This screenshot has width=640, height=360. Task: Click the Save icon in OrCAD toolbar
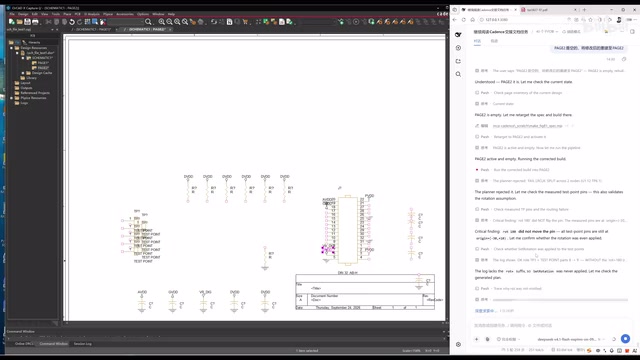click(27, 22)
